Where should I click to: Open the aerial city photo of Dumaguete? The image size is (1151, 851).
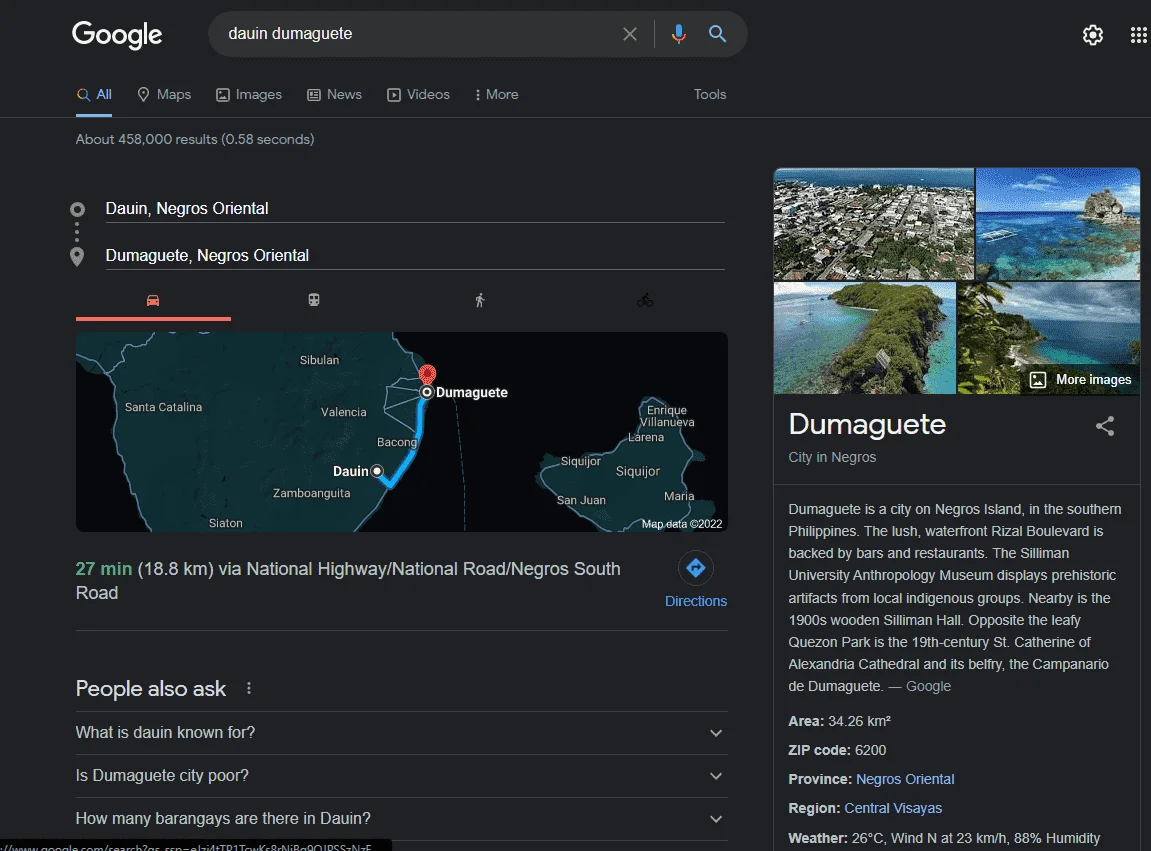pos(874,224)
